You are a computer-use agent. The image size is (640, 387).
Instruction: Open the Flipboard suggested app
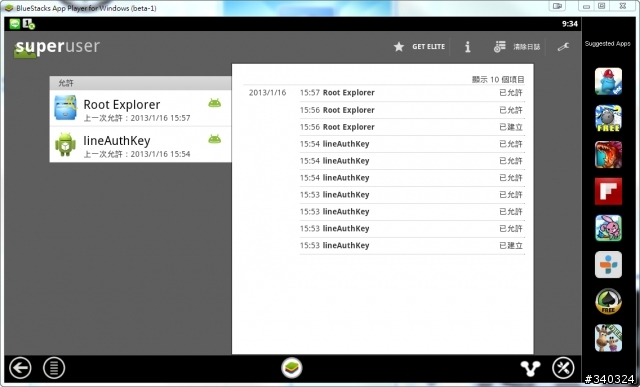point(608,191)
